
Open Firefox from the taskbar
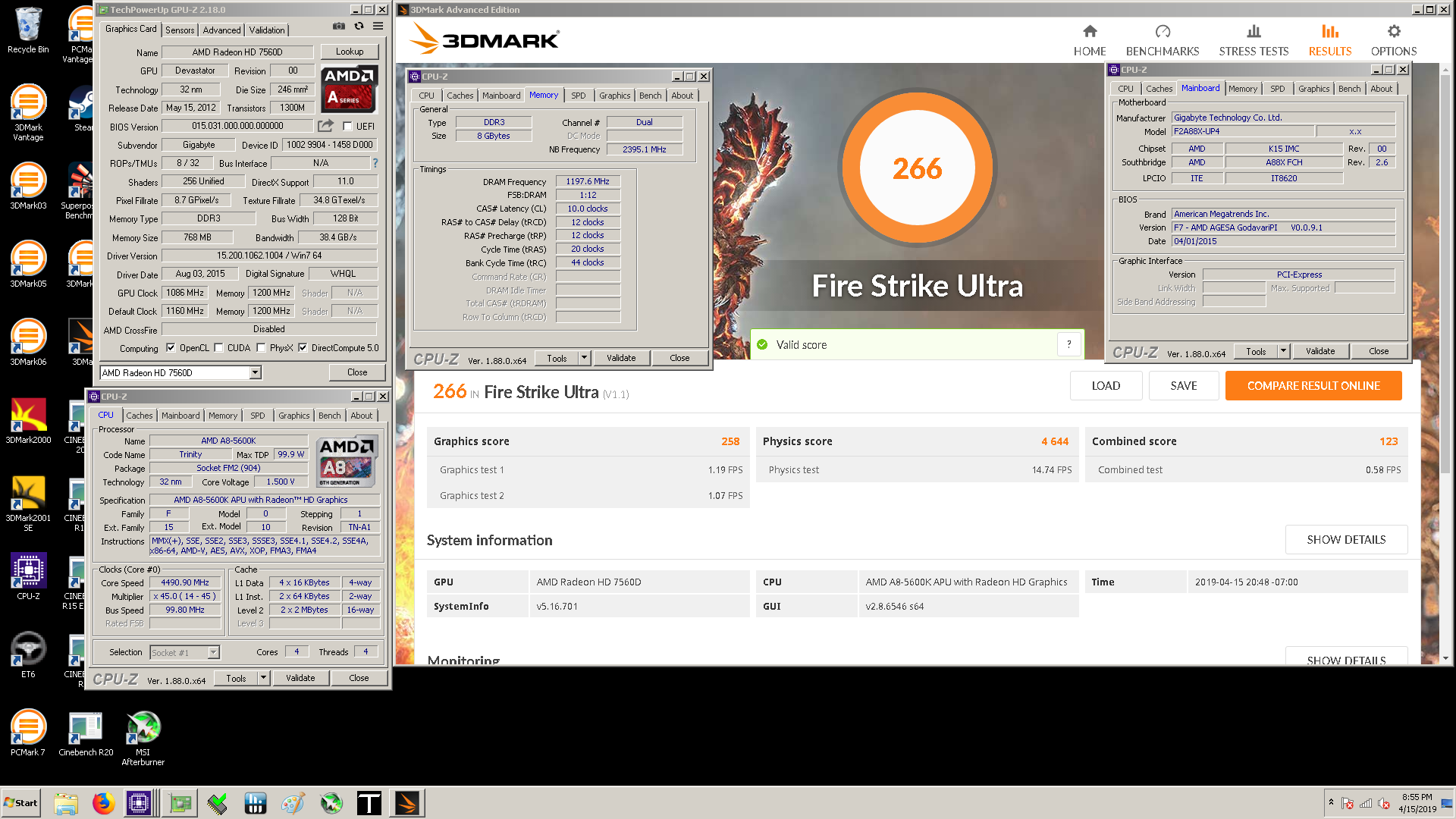103,803
